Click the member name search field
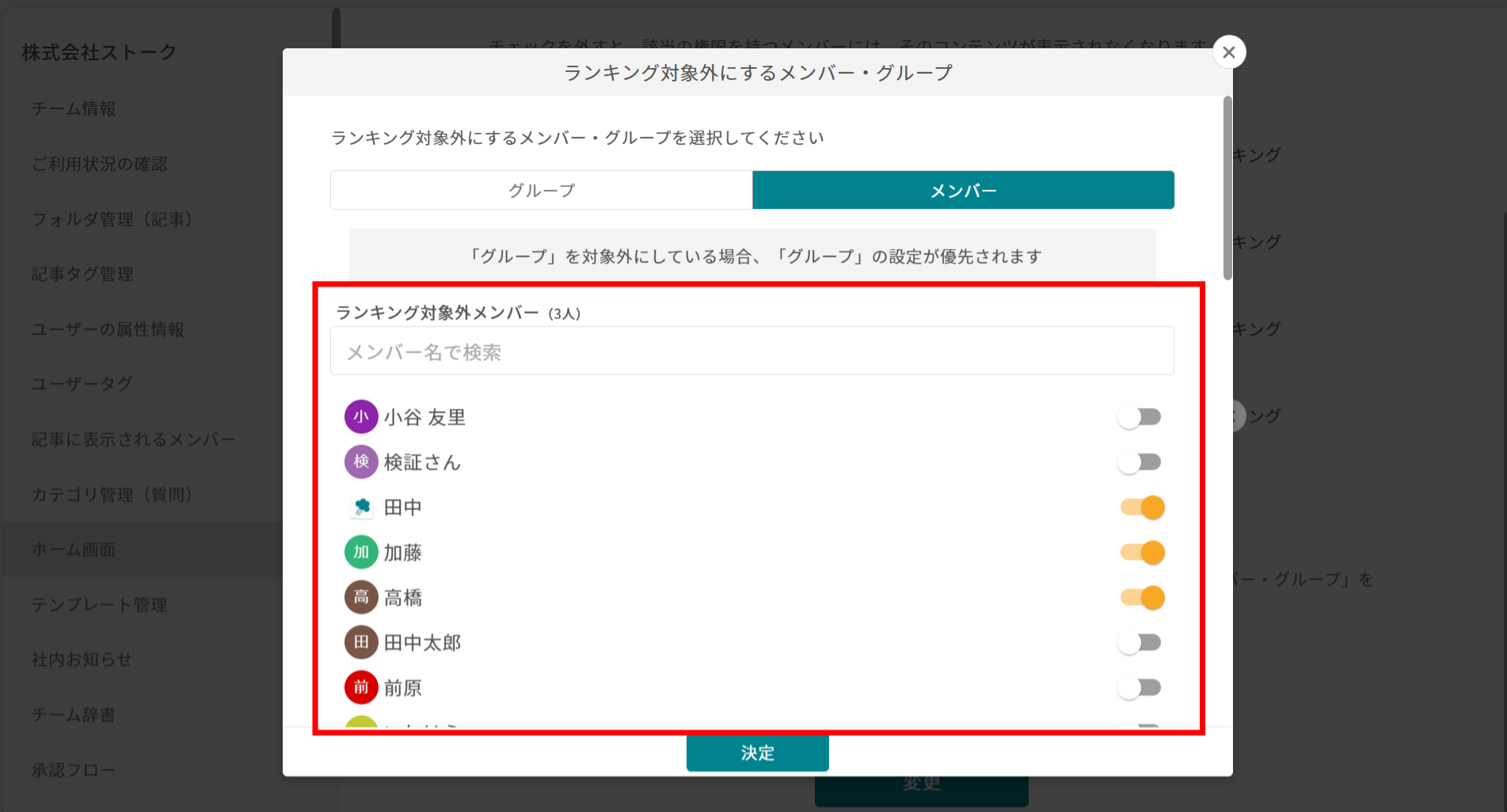 [751, 351]
